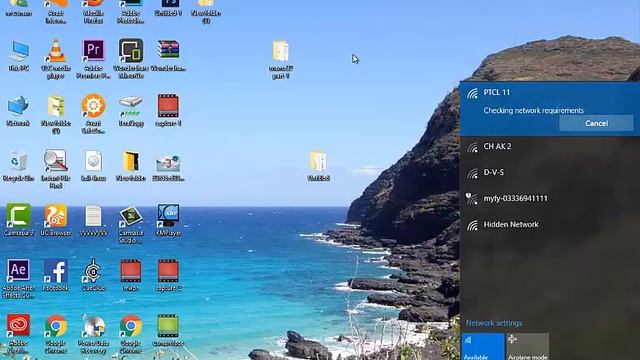
Task: Open Network settings link
Action: (494, 323)
